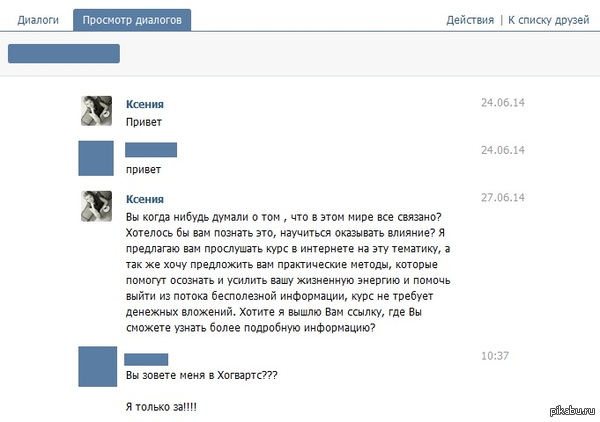Click the redacted blue bar under the tabs
Image resolution: width=600 pixels, height=422 pixels.
(64, 54)
